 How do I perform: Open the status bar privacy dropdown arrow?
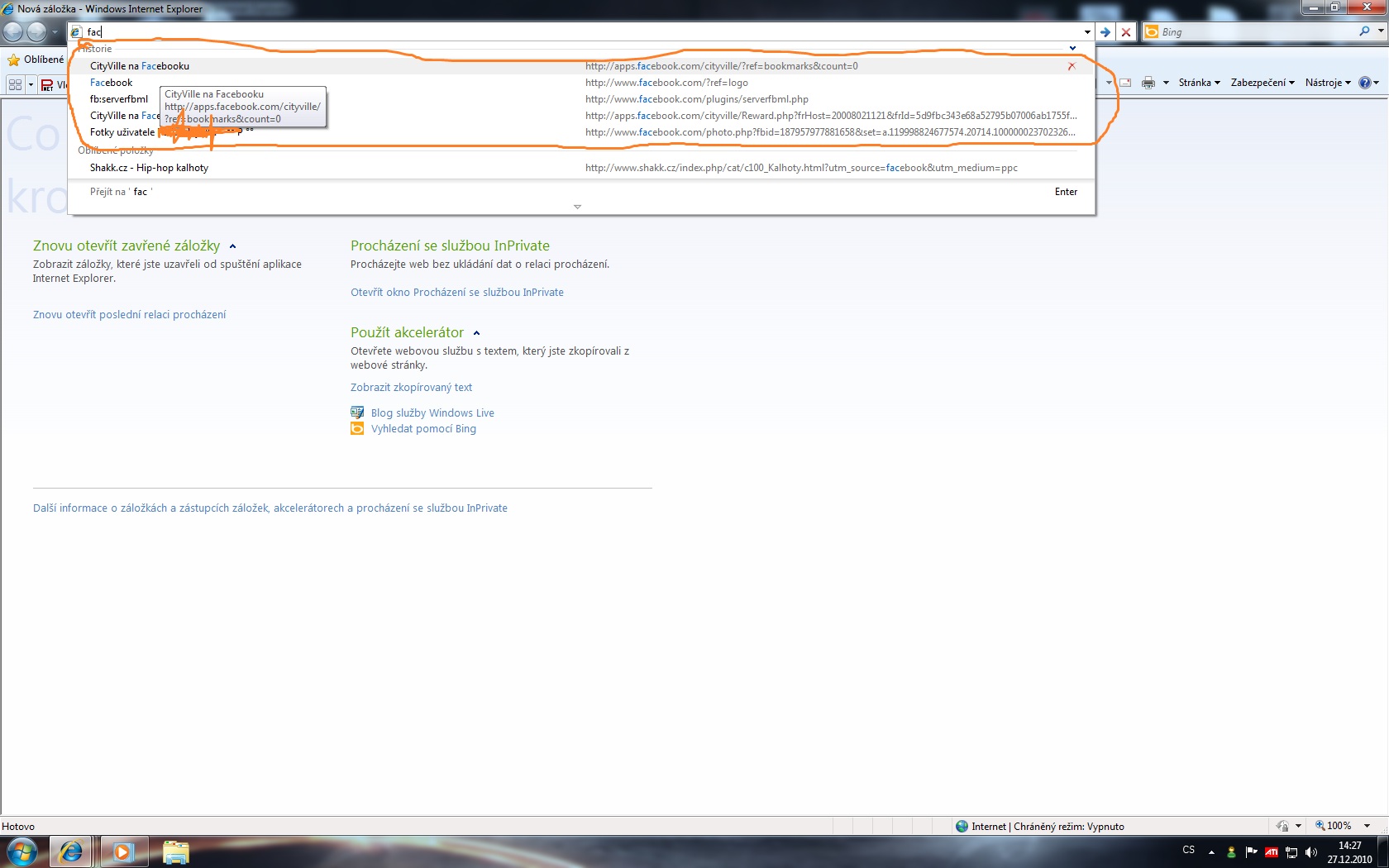click(1298, 826)
